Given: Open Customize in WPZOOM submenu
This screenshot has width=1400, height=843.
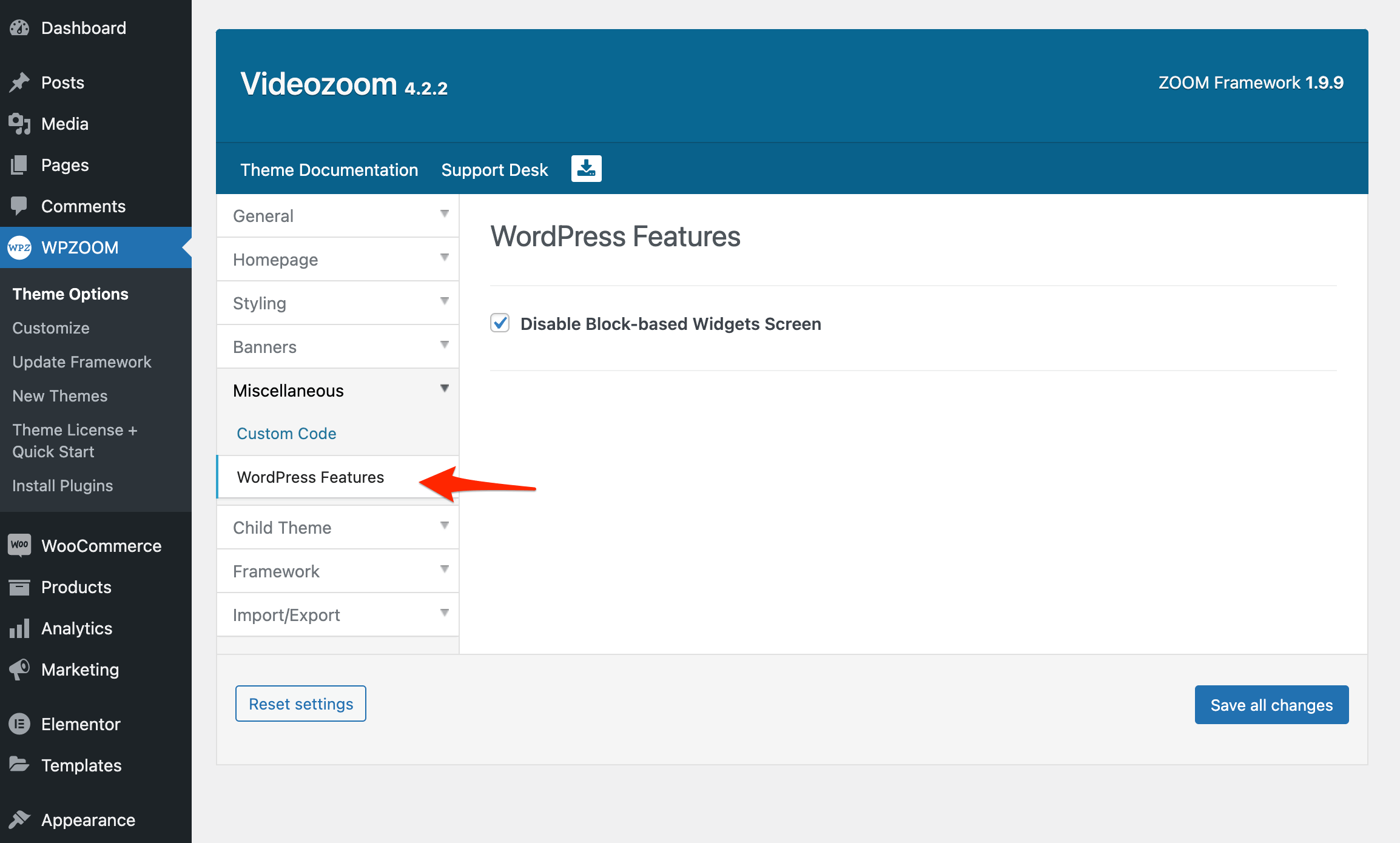Looking at the screenshot, I should click(x=51, y=328).
